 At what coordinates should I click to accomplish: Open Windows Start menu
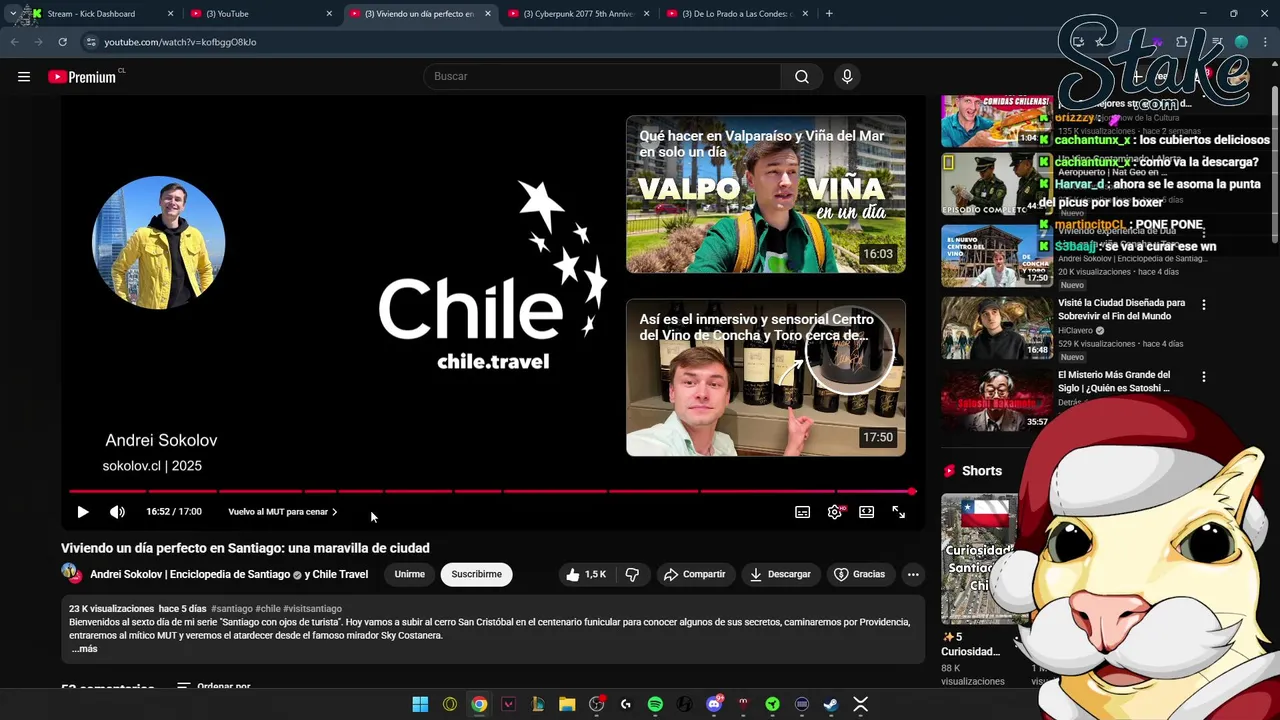420,705
